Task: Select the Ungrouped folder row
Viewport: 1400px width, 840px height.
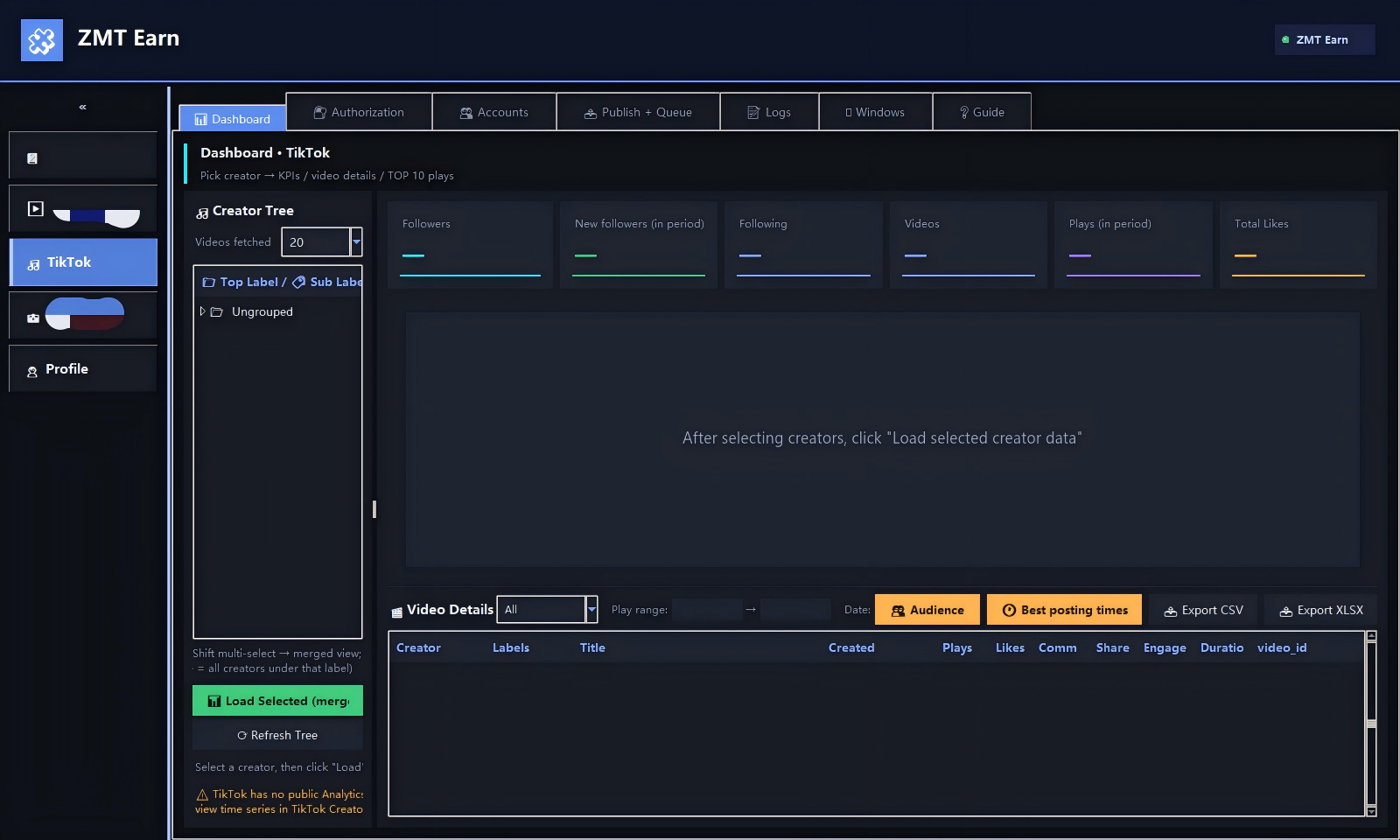Action: tap(277, 311)
